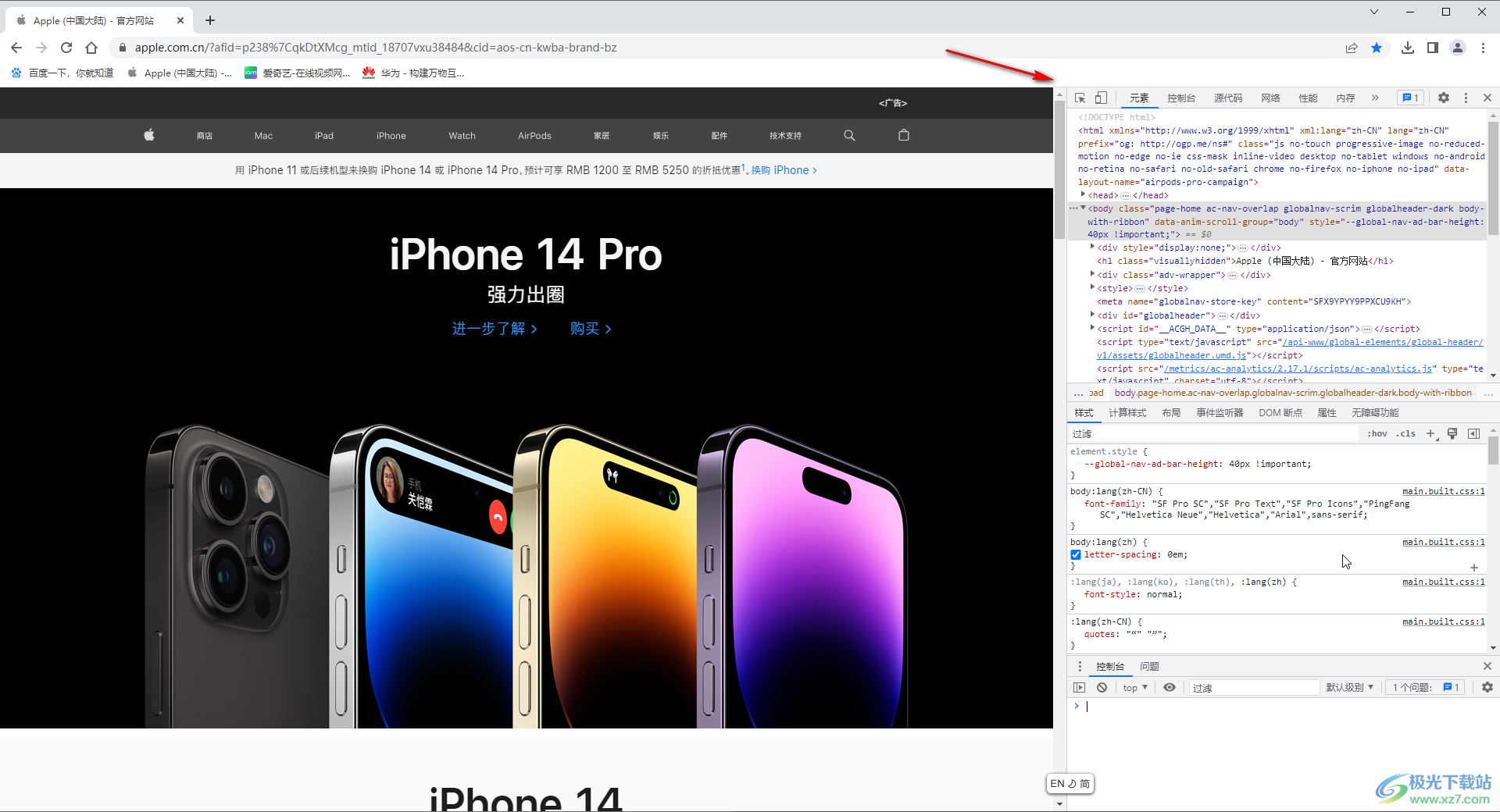Toggle computed styles sidebar icon
Screen dimensions: 1500x812
(x=1473, y=433)
